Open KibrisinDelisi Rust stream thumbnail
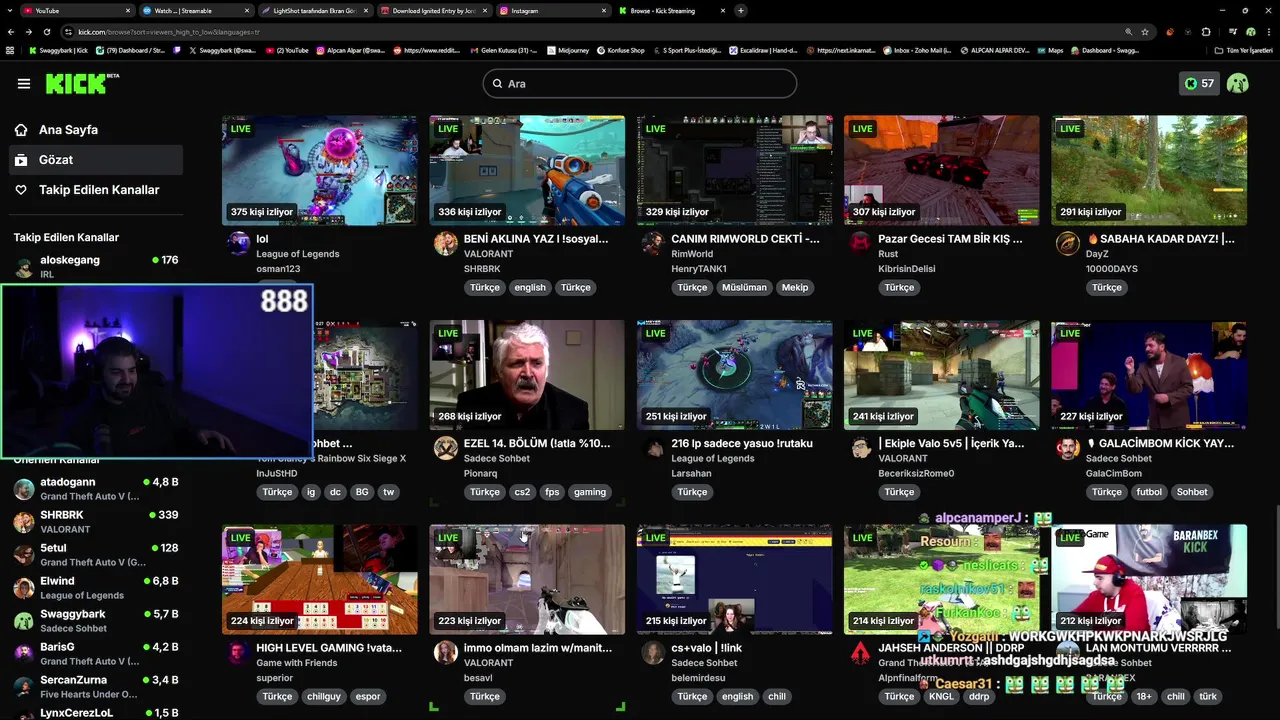Viewport: 1280px width, 720px height. 941,170
